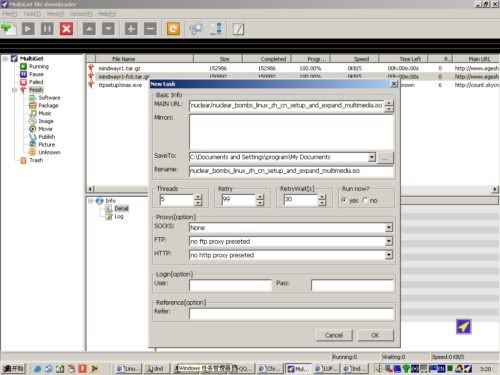500x375 pixels.
Task: Click in the Rename field
Action: point(291,171)
